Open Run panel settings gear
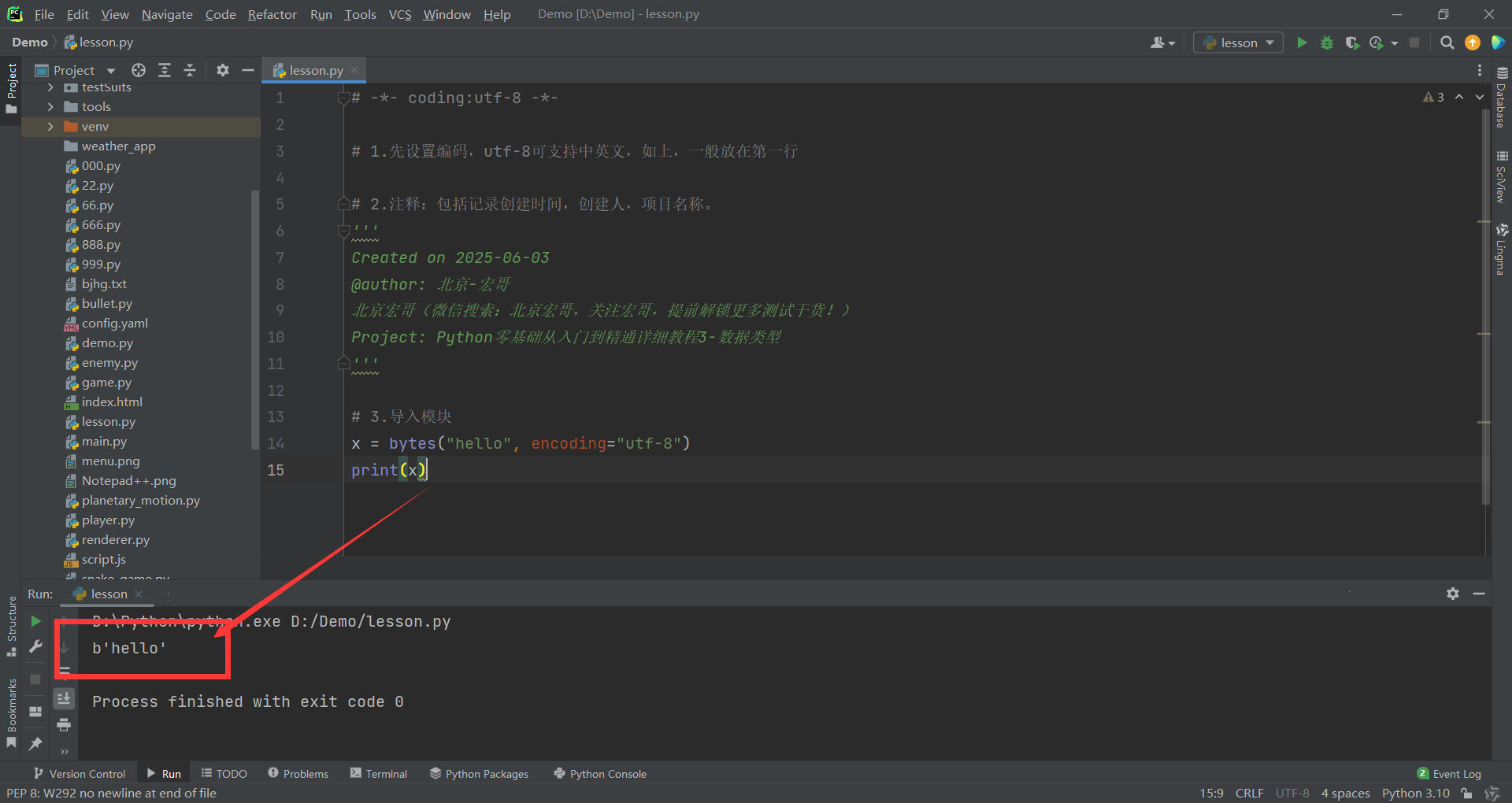Screen dimensions: 1512x803 pos(1453,594)
